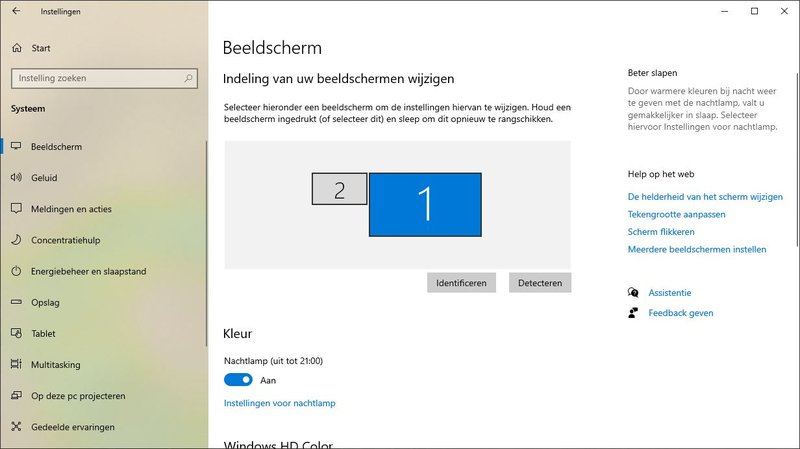Click the Beeldscherm page heading

click(x=272, y=48)
